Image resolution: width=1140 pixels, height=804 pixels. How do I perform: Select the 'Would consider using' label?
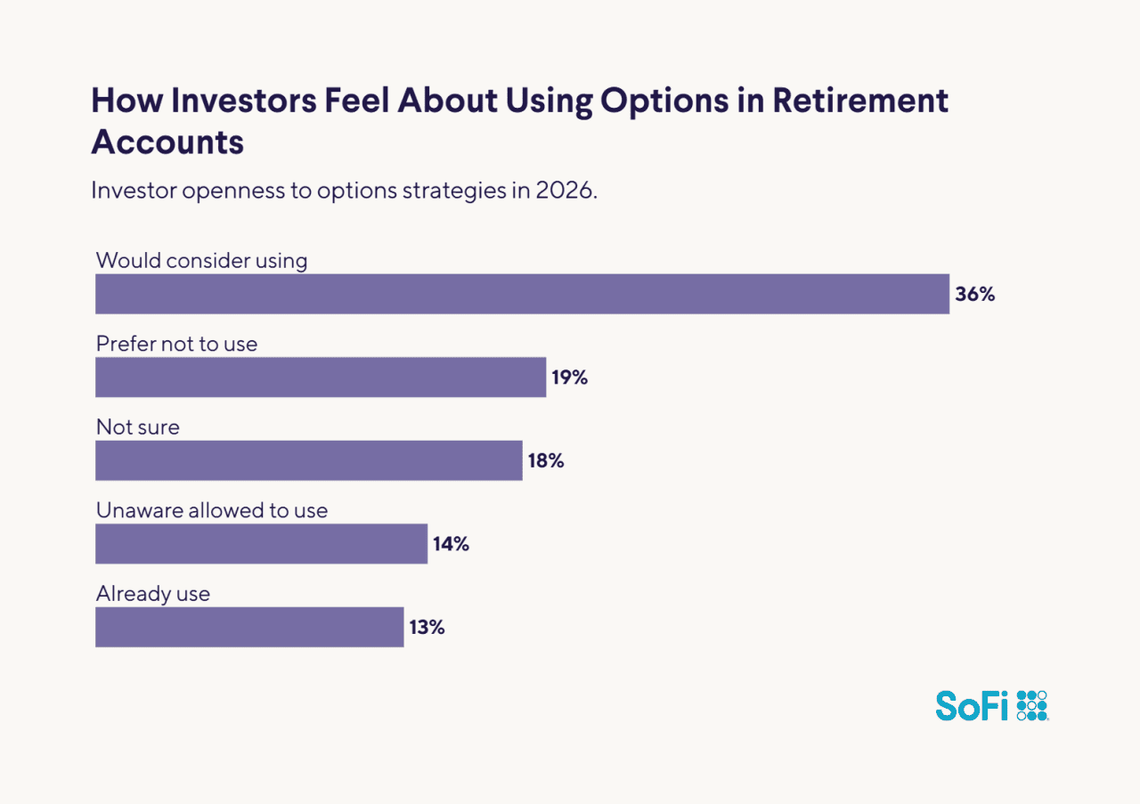(x=201, y=260)
